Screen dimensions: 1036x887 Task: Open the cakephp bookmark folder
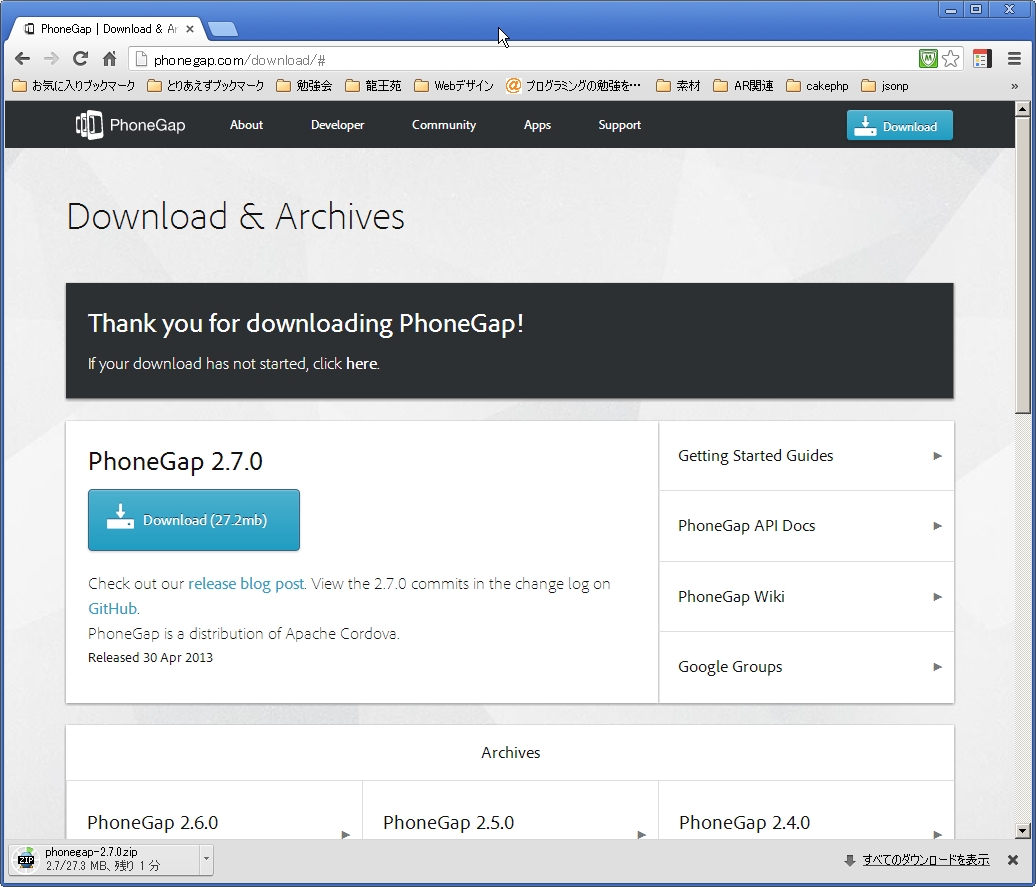coord(817,86)
